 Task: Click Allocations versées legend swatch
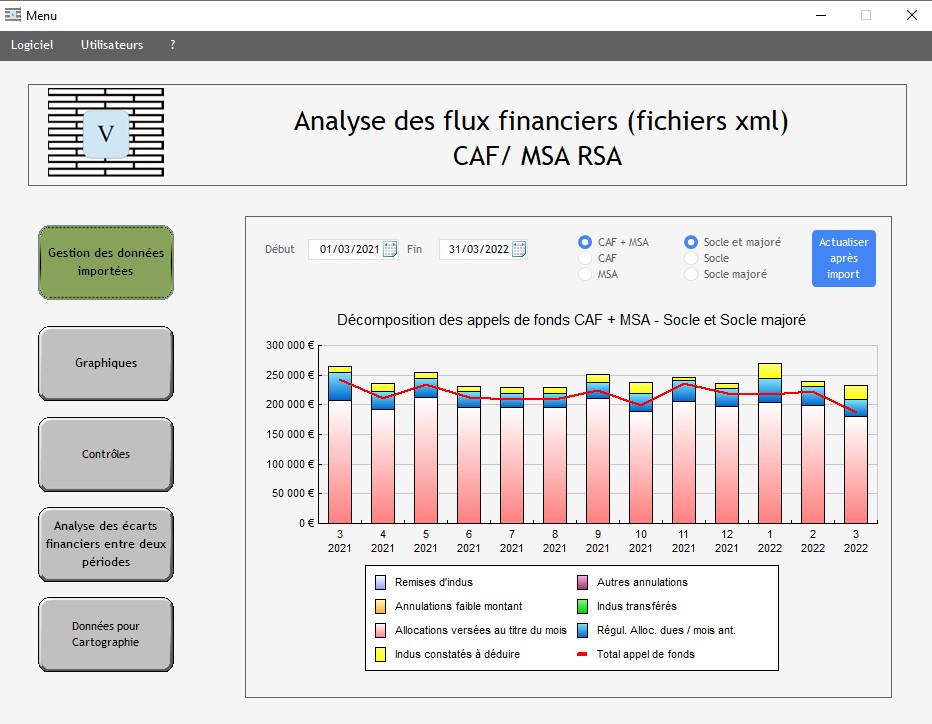click(x=380, y=630)
